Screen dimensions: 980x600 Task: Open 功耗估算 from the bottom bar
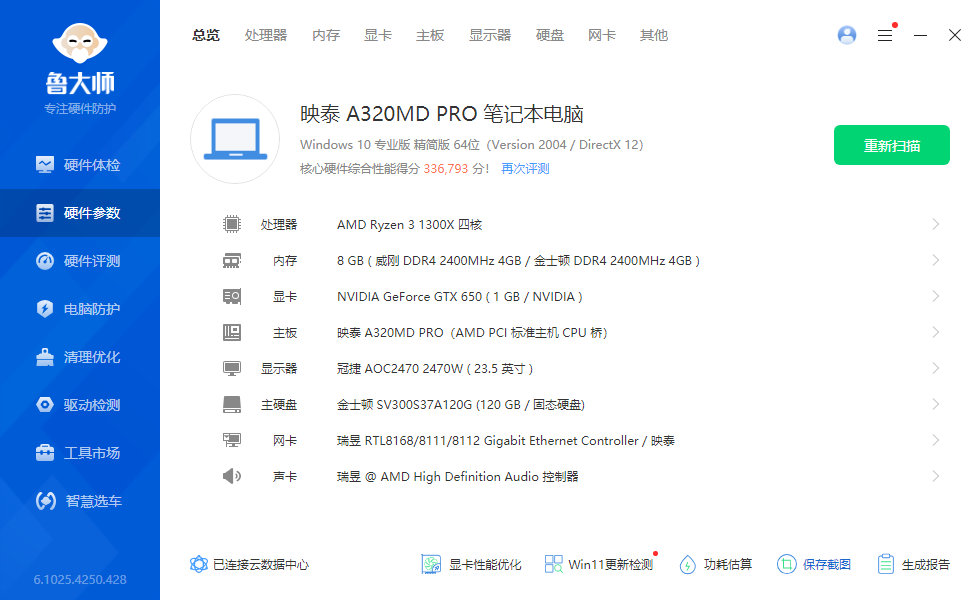pos(728,564)
